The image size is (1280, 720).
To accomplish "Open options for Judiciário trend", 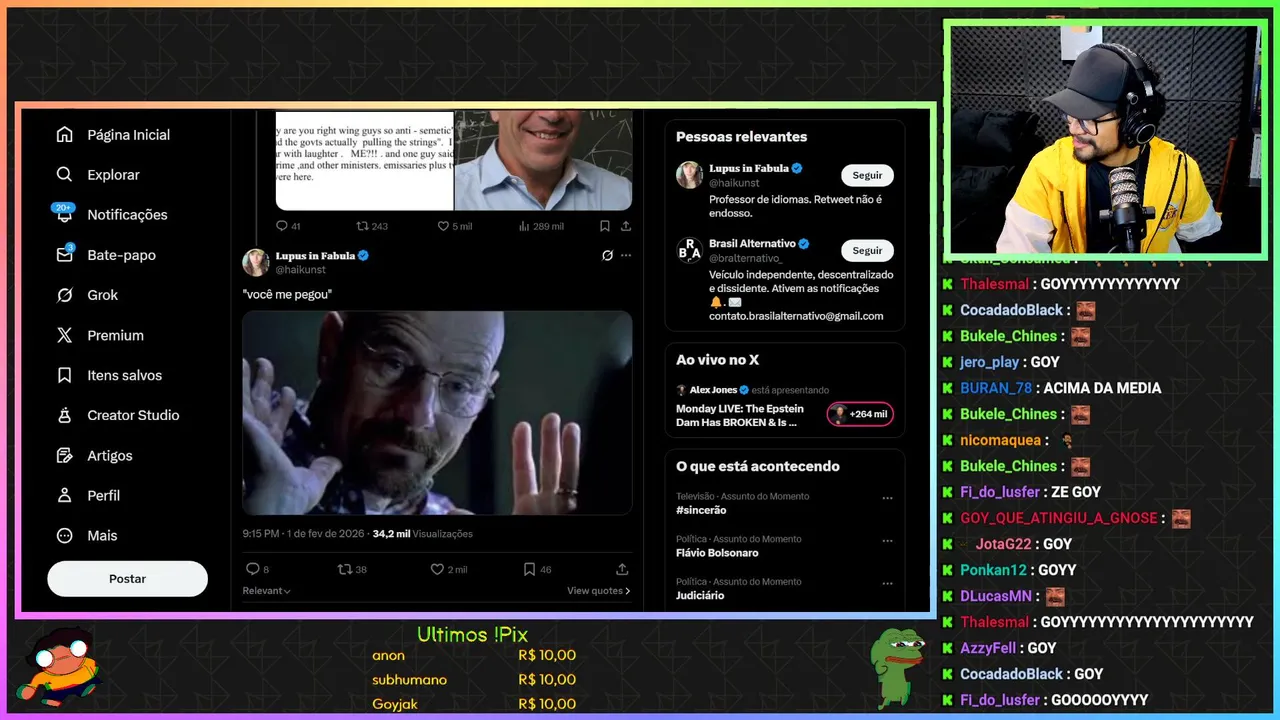I will (x=887, y=582).
